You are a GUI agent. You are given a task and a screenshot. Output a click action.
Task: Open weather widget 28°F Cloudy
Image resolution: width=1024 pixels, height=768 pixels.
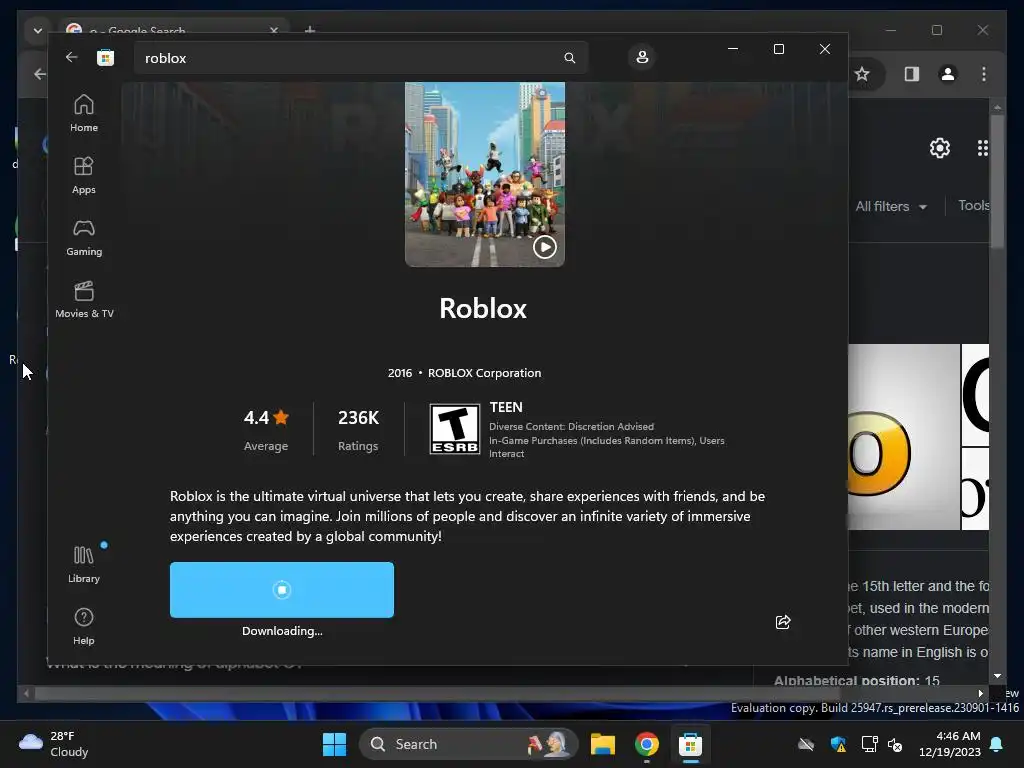click(x=54, y=744)
